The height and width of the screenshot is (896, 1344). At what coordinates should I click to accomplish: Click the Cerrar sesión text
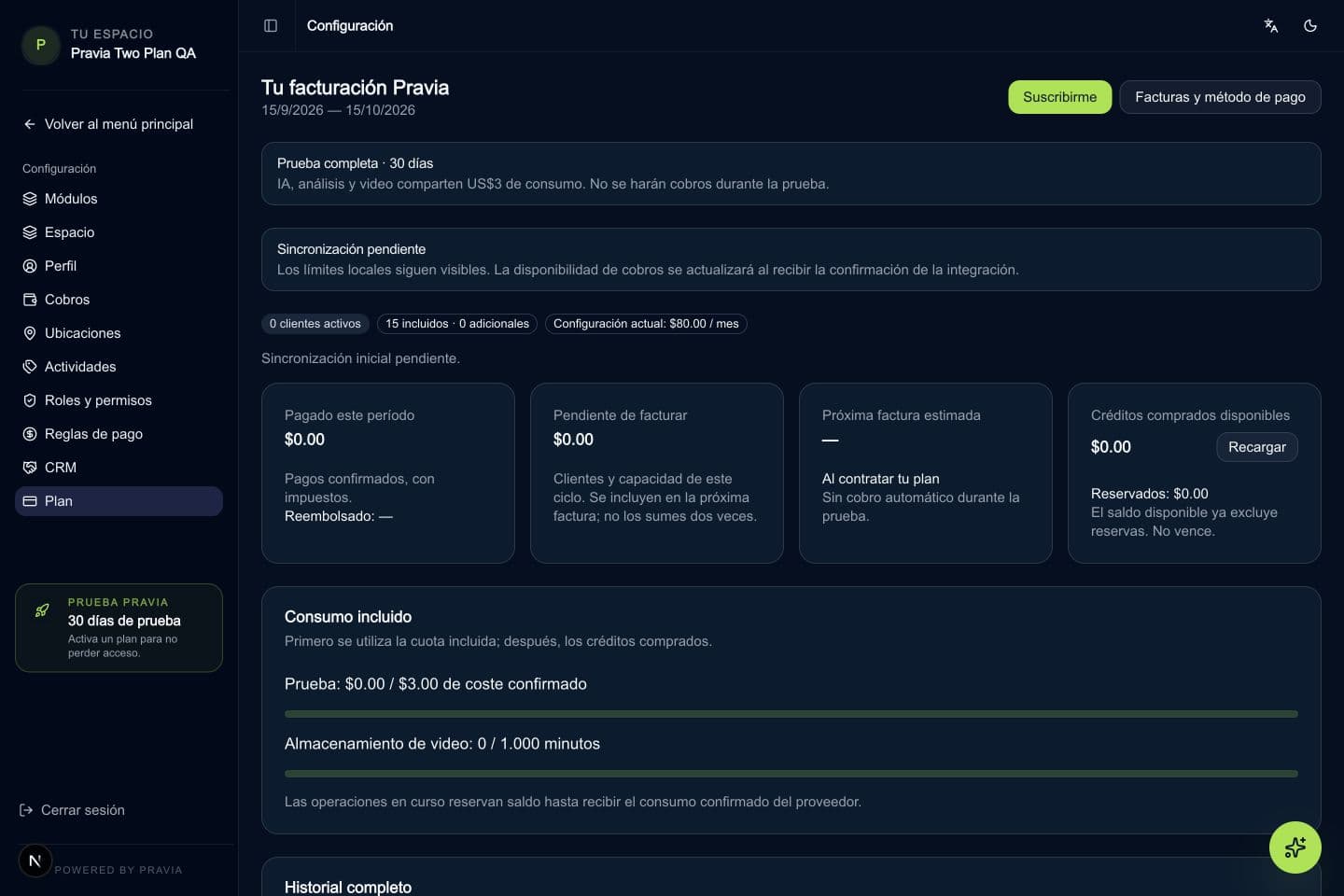click(83, 810)
